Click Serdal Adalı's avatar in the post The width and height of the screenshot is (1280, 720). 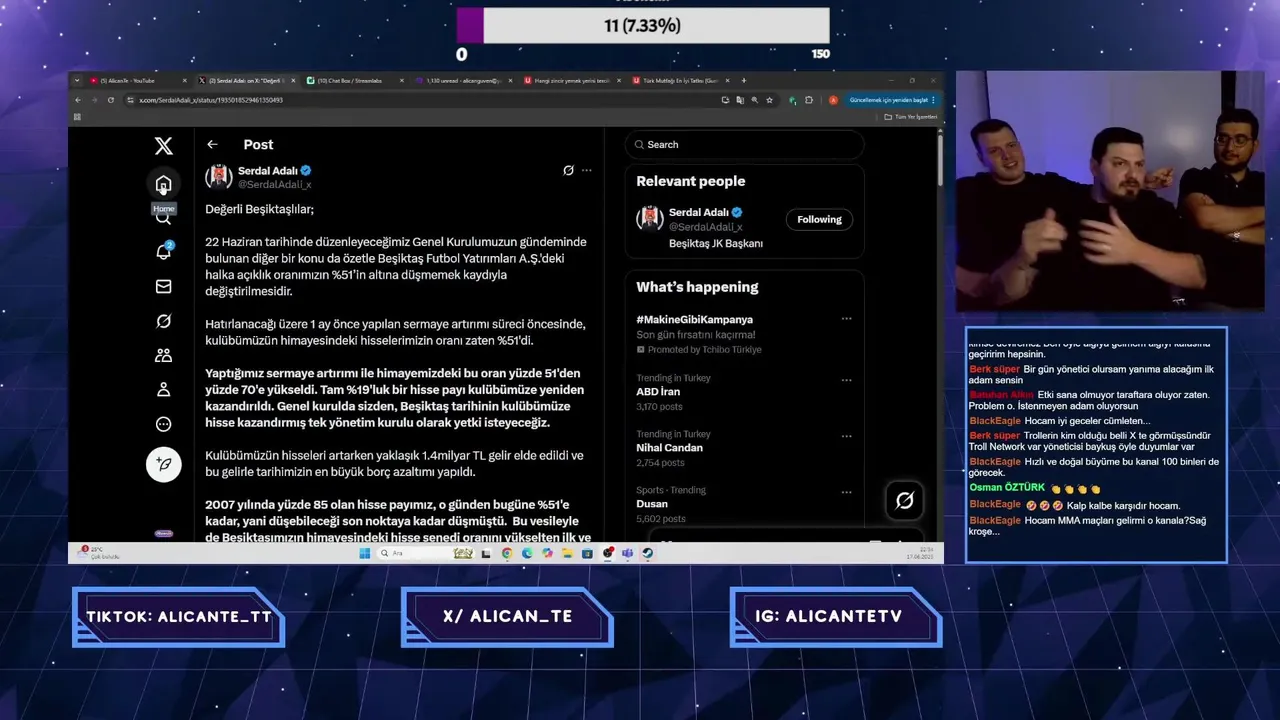point(219,177)
